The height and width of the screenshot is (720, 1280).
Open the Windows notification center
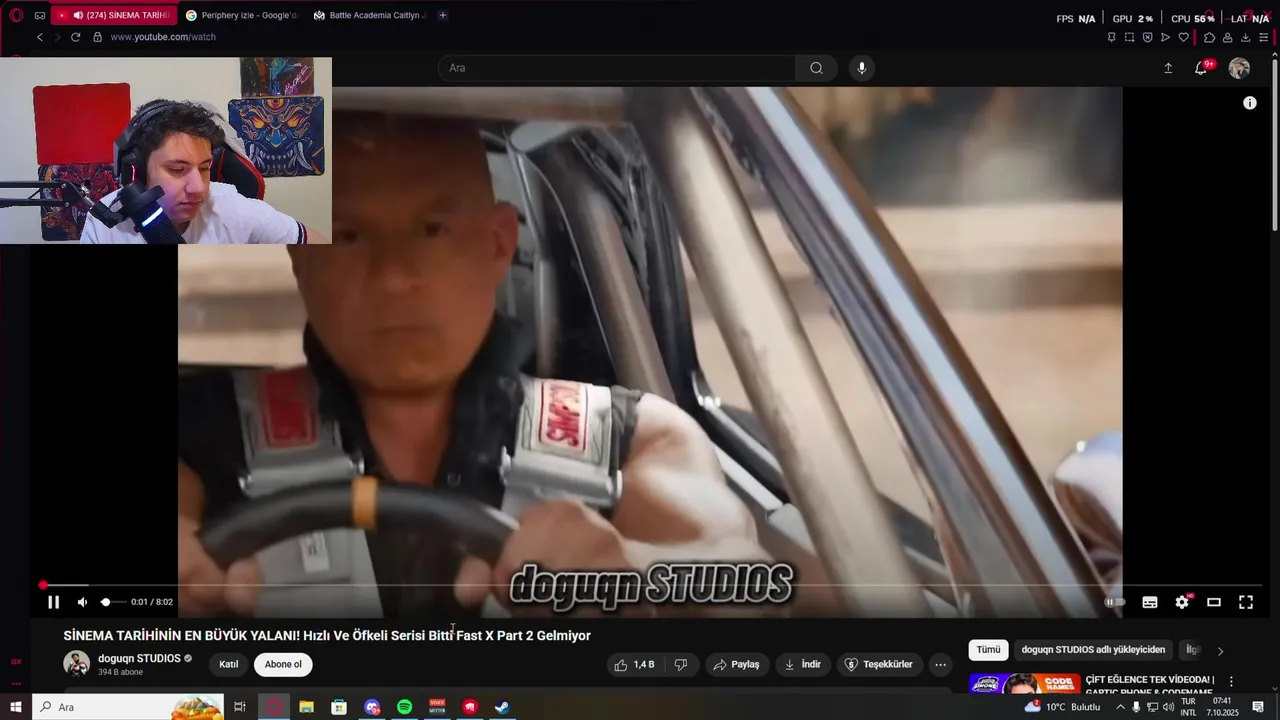(x=1258, y=707)
